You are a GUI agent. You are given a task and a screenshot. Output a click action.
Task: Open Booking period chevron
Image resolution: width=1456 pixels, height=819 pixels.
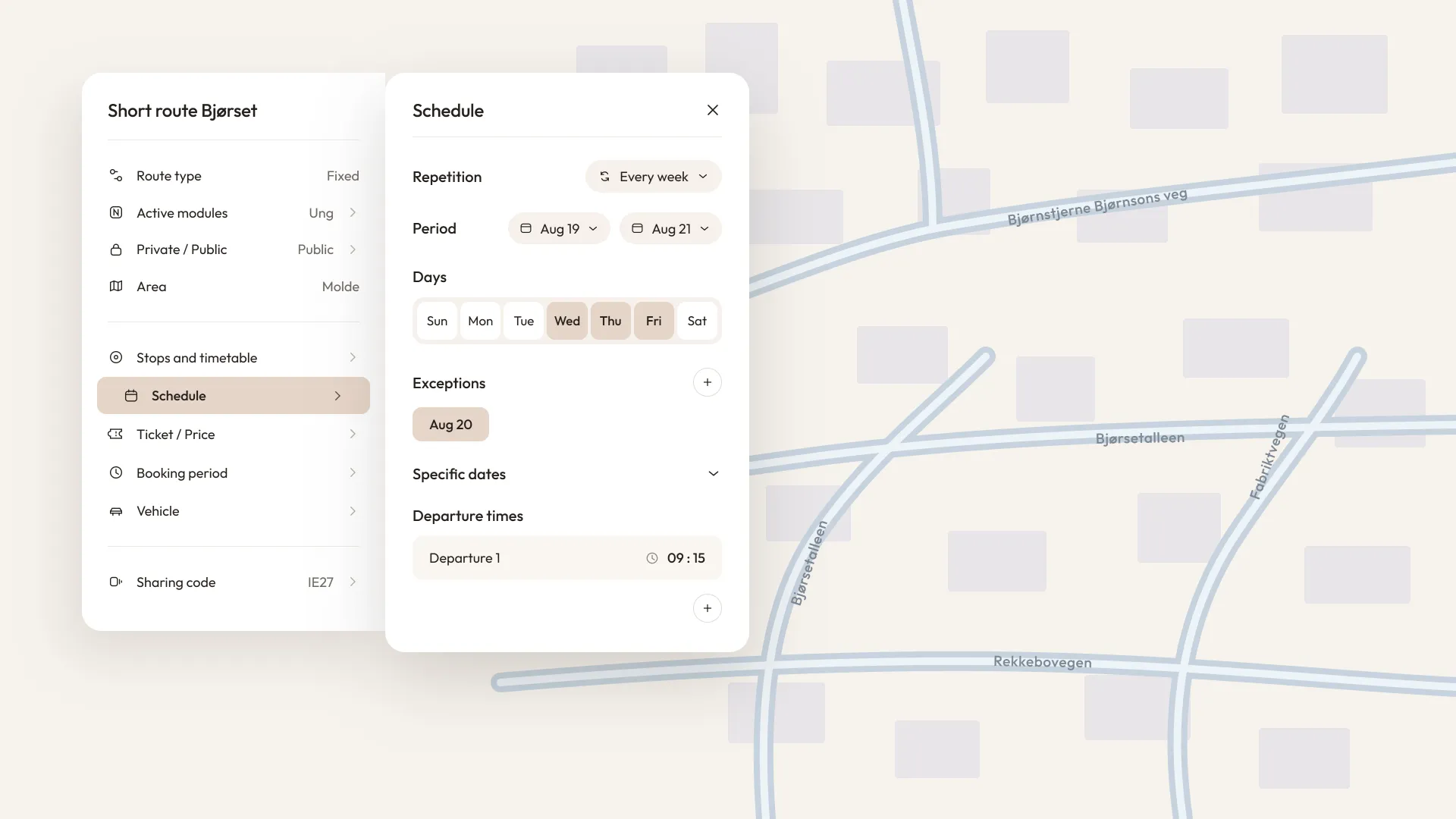pos(353,473)
